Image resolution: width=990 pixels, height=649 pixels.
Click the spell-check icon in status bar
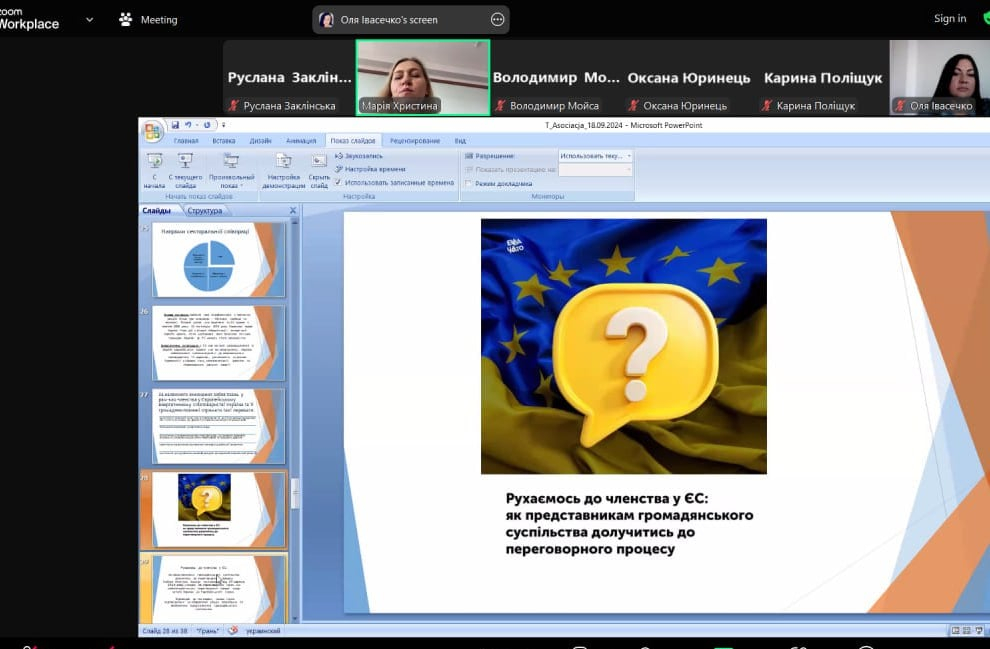(x=233, y=631)
